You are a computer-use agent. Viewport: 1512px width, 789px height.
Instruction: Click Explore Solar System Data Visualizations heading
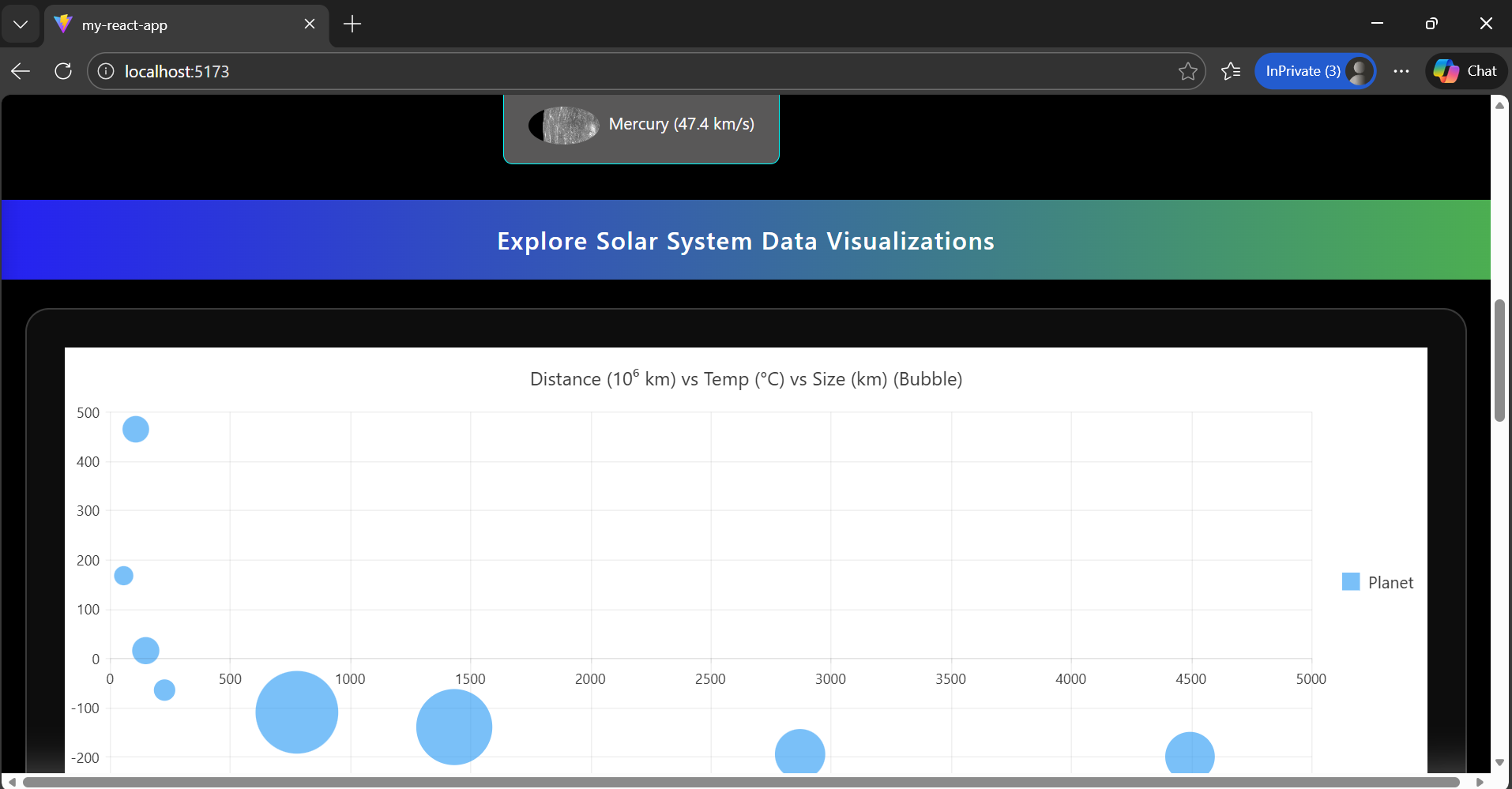point(746,241)
